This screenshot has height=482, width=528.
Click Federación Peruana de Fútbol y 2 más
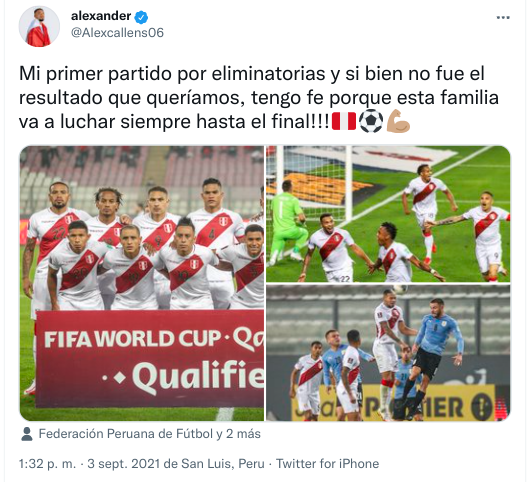point(150,434)
